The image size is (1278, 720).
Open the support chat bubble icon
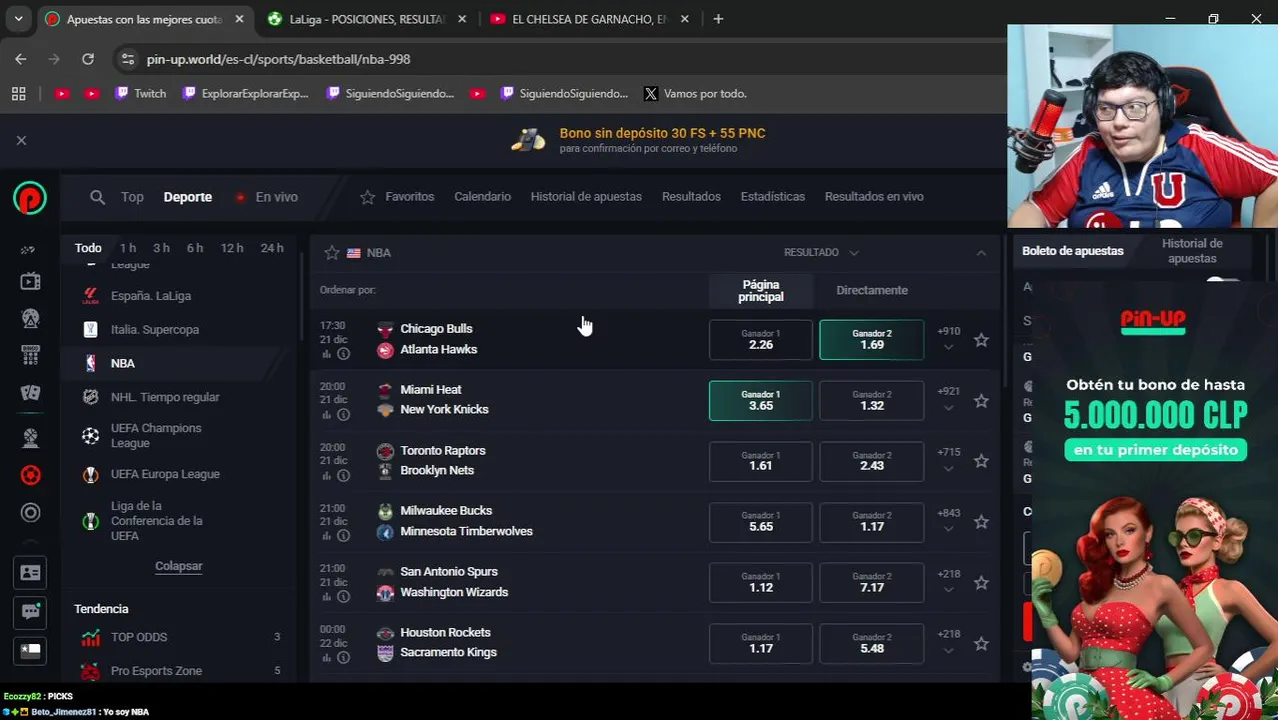(30, 611)
